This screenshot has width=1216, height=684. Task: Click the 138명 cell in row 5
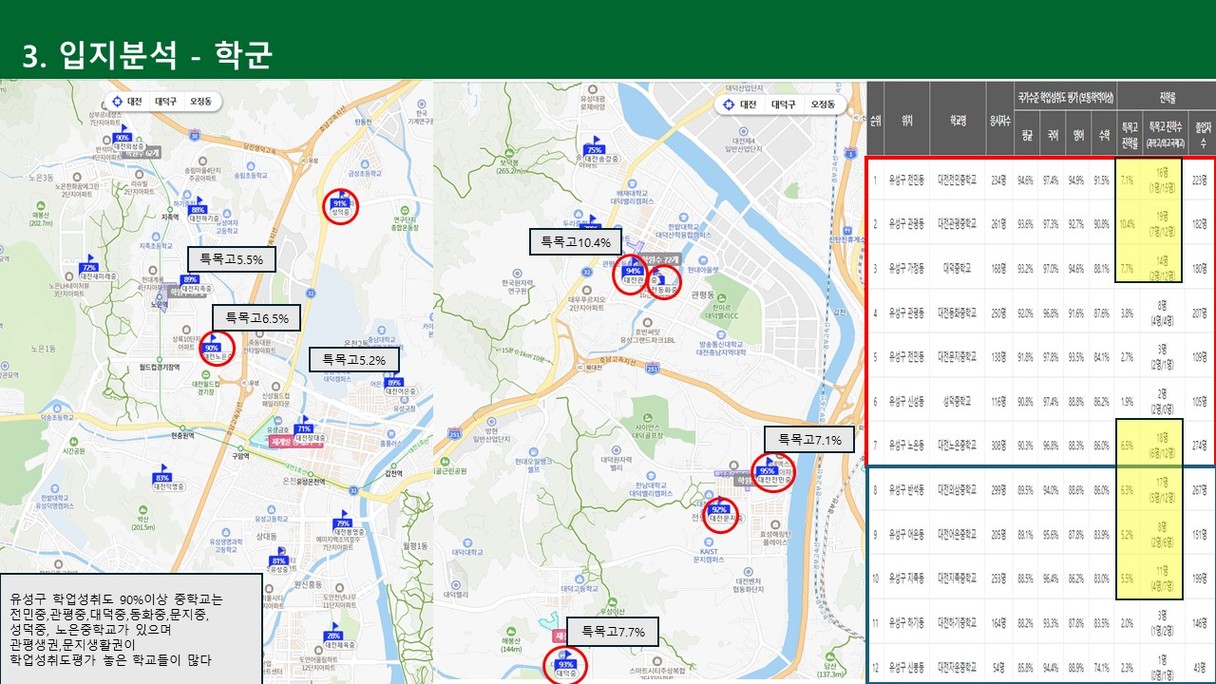click(x=999, y=357)
